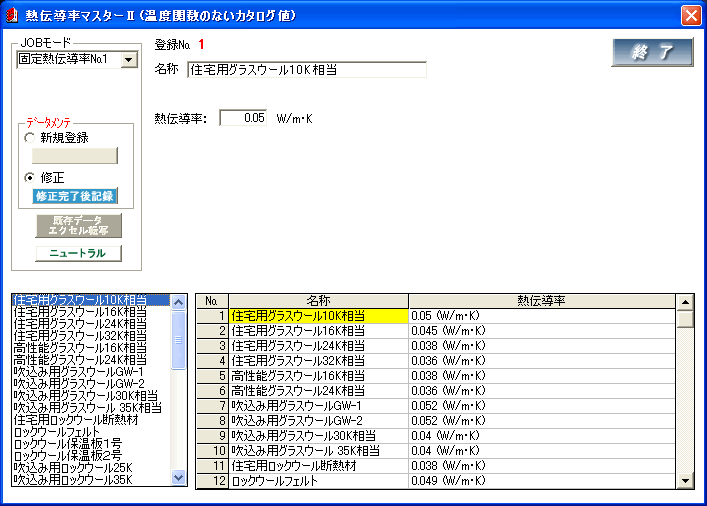Viewport: 707px width, 506px height.
Task: Click the 修正完了後記録 button
Action: (75, 196)
